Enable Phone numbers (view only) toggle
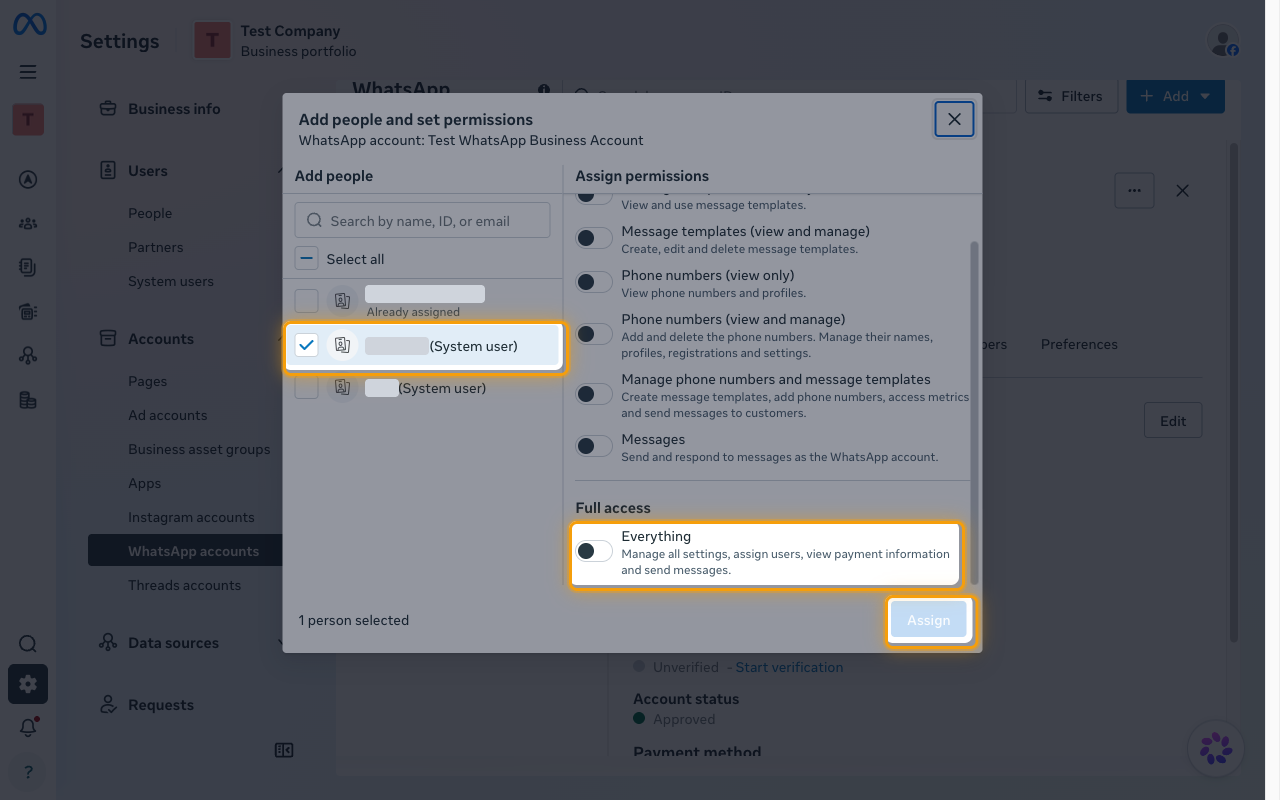The width and height of the screenshot is (1280, 800). pos(594,282)
